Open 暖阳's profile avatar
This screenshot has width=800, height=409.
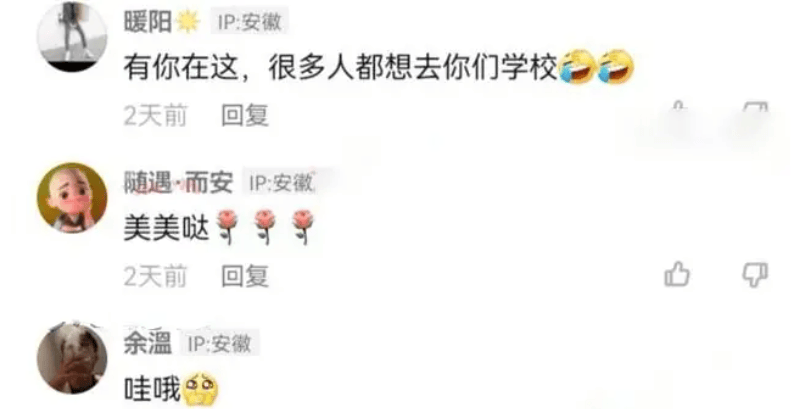coord(72,37)
